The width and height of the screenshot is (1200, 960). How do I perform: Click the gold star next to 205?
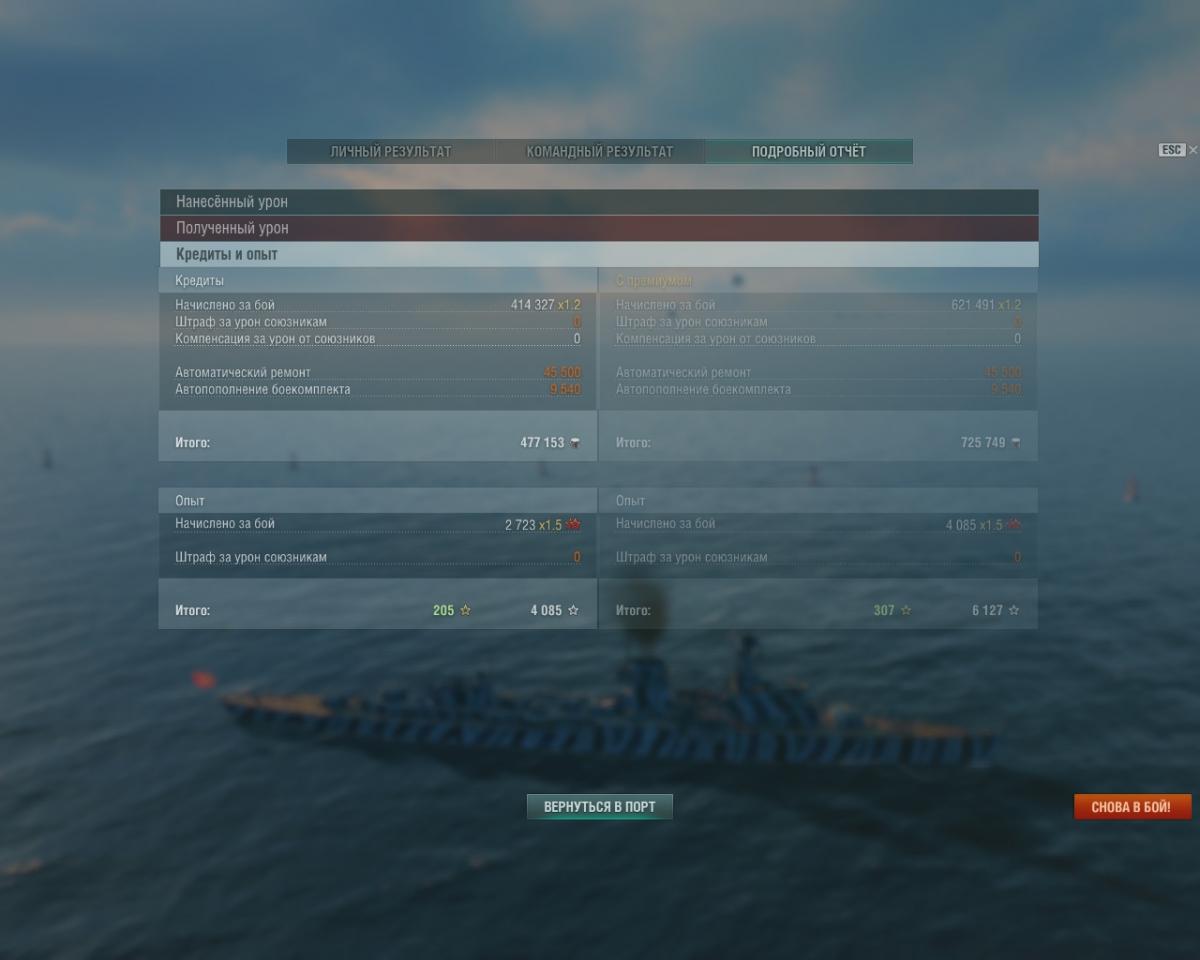click(465, 610)
